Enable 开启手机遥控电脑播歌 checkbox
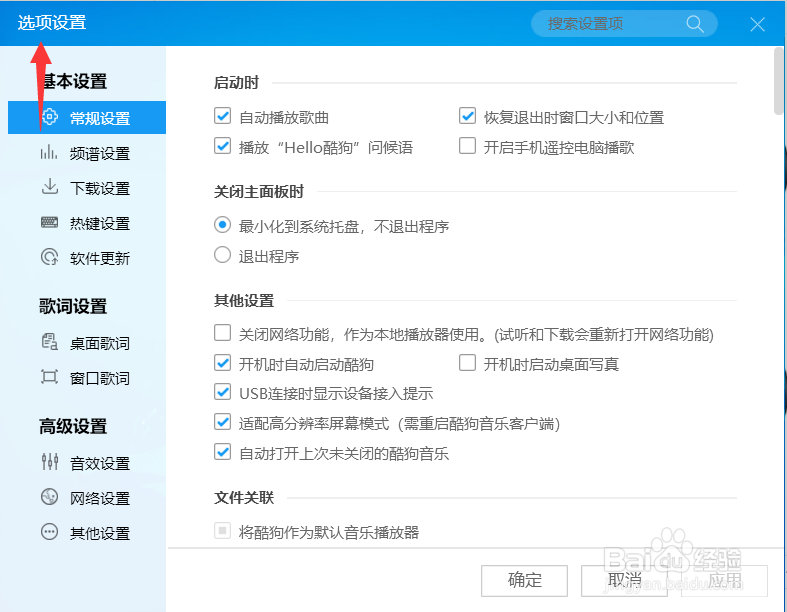This screenshot has height=612, width=787. pyautogui.click(x=467, y=146)
